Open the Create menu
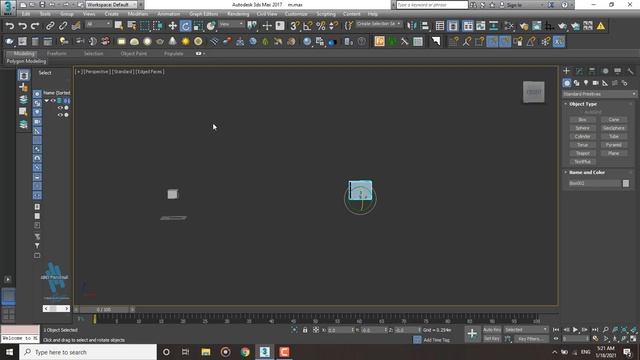The image size is (640, 360). point(111,14)
